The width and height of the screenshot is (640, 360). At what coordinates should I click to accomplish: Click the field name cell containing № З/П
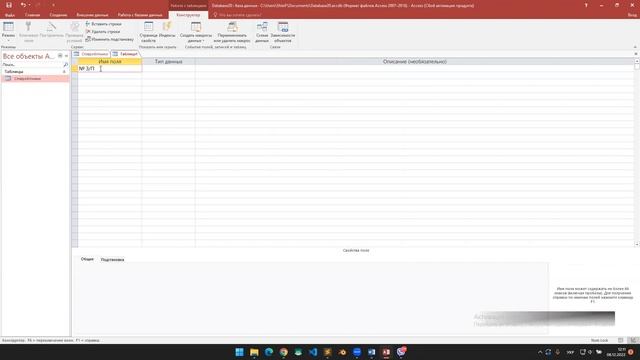coord(110,69)
